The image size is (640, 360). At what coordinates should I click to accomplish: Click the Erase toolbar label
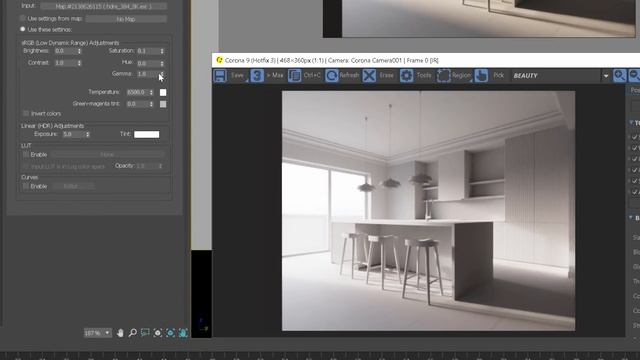(387, 76)
